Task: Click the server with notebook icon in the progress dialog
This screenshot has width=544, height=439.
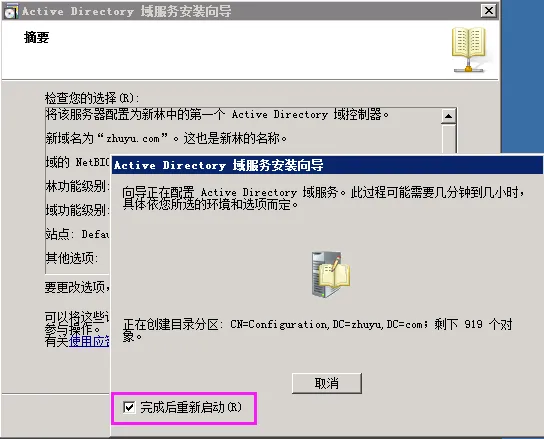Action: click(331, 275)
